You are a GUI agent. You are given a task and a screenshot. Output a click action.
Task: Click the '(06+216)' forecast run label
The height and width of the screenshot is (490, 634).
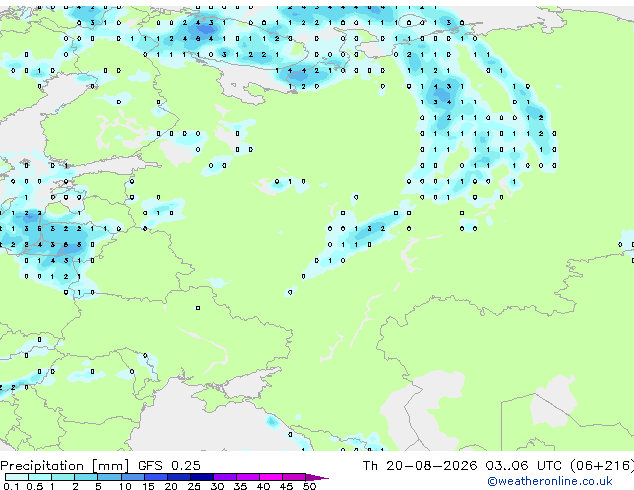[x=602, y=466]
